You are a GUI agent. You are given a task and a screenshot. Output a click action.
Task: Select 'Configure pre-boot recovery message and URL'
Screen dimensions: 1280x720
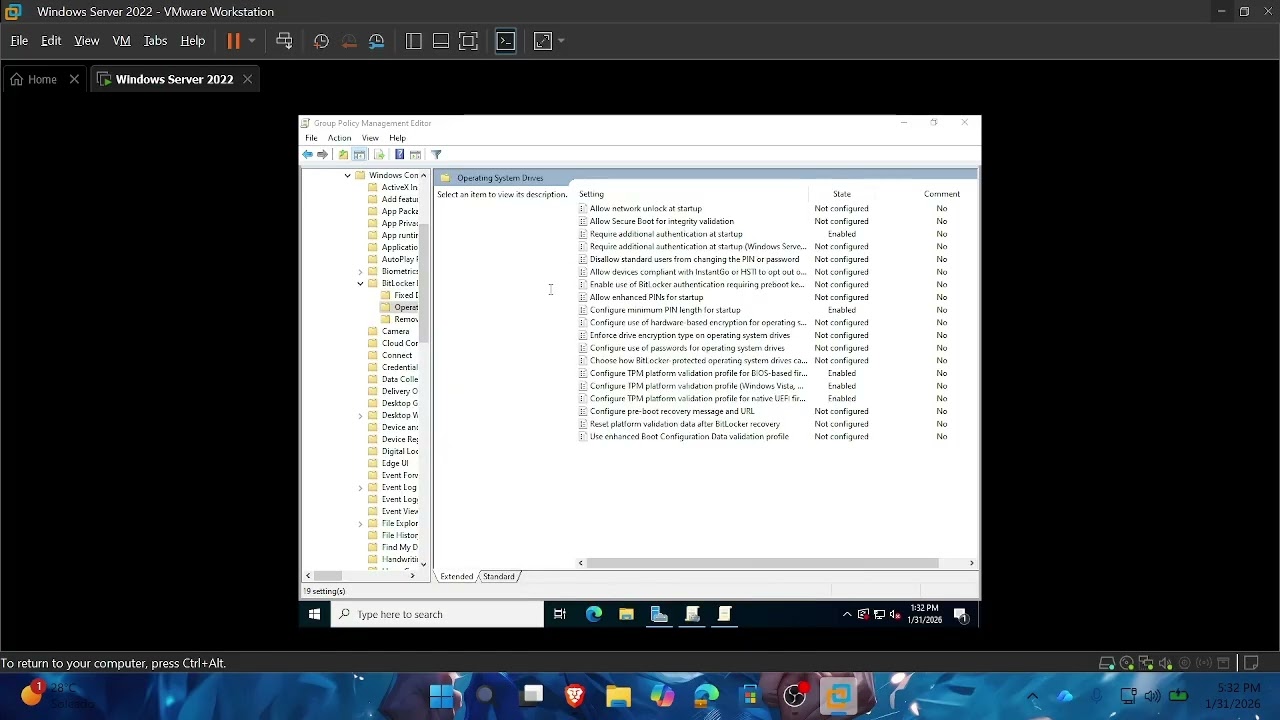672,411
